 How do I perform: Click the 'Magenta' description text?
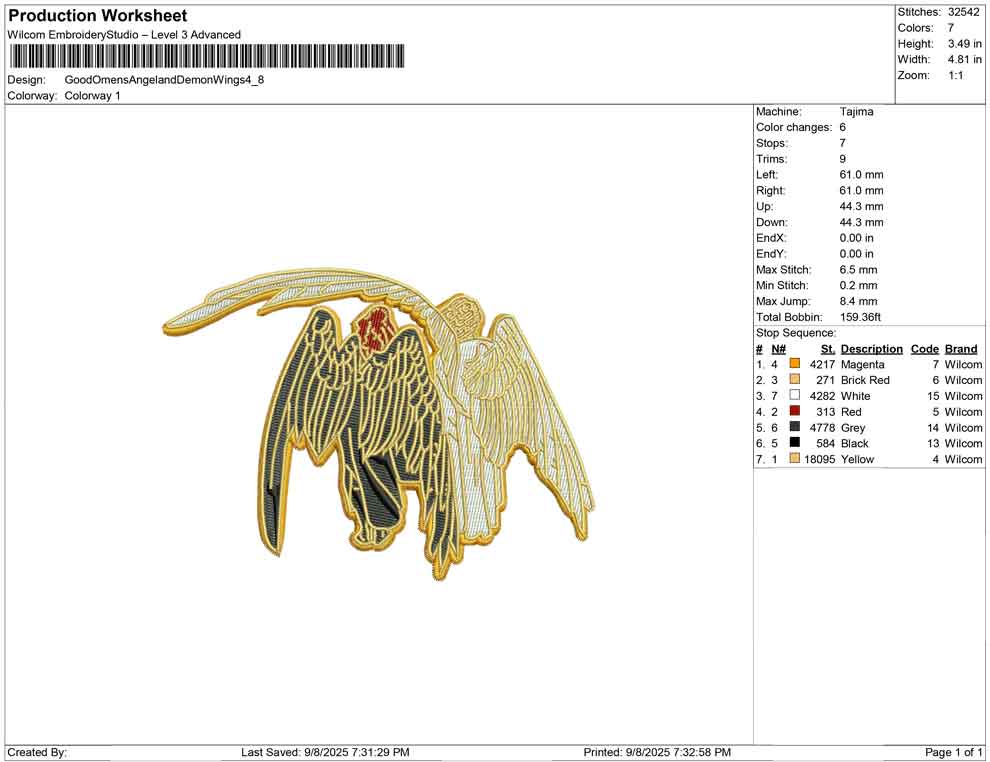(862, 364)
